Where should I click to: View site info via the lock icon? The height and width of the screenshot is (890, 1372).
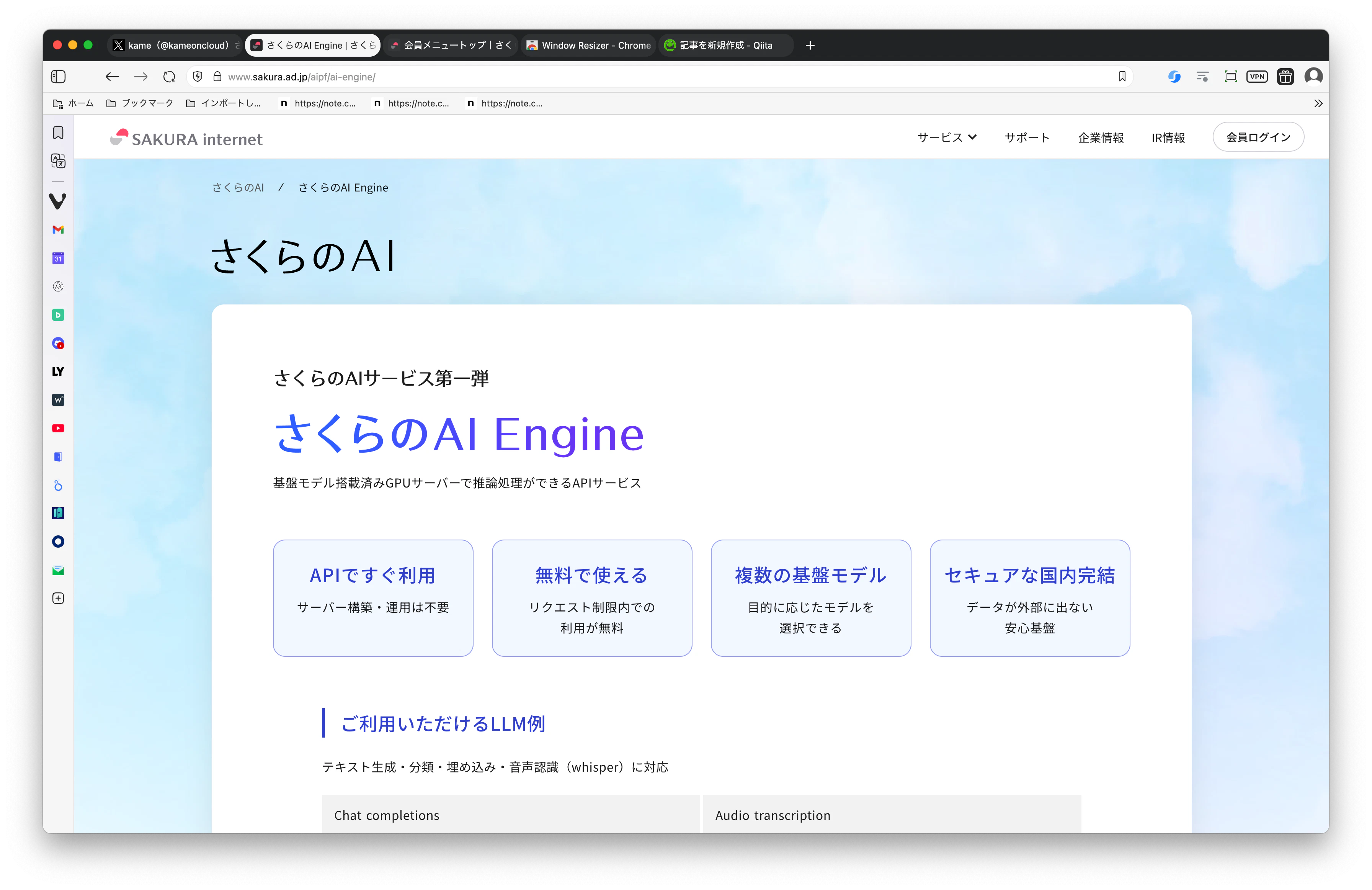coord(217,77)
